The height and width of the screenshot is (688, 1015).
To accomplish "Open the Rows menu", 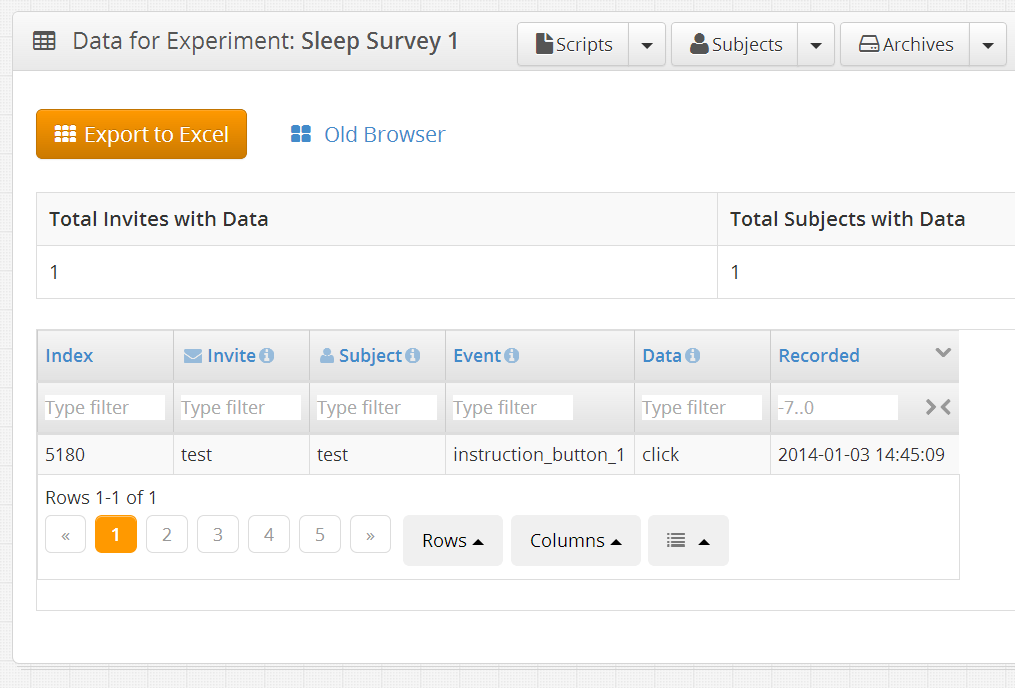I will tap(452, 540).
